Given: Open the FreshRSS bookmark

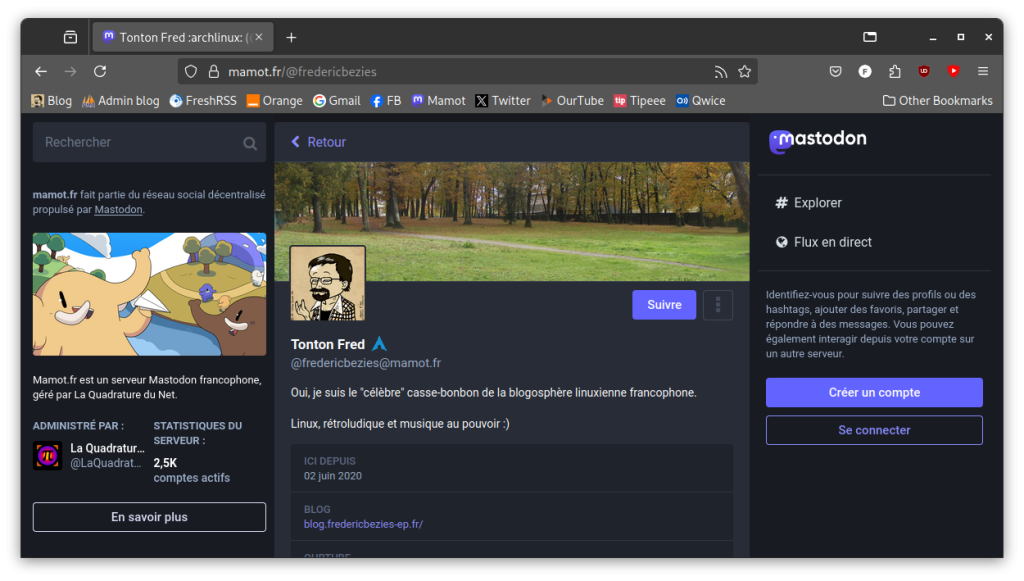Looking at the screenshot, I should click(x=203, y=101).
